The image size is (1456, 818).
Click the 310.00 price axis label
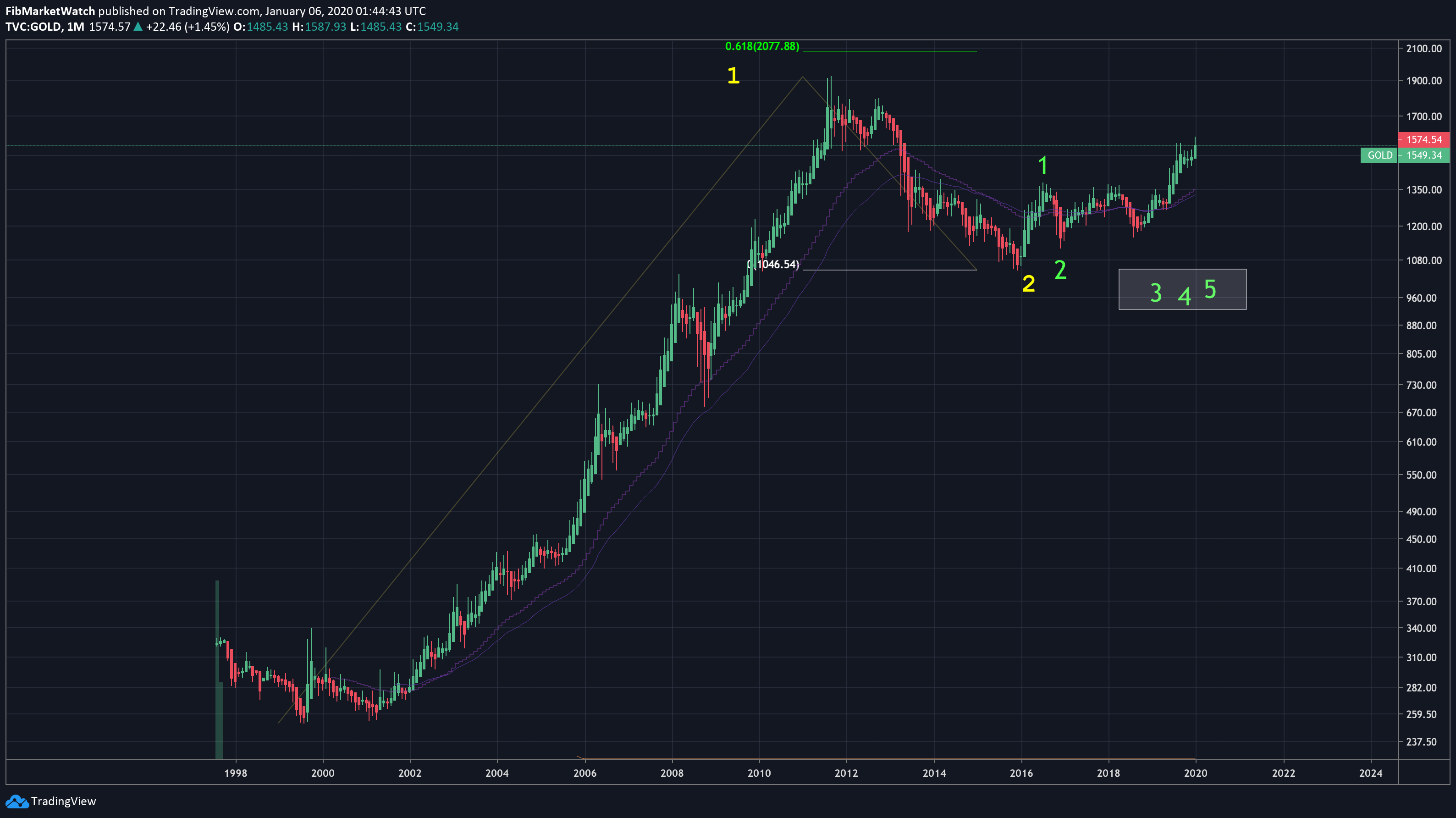pyautogui.click(x=1421, y=658)
